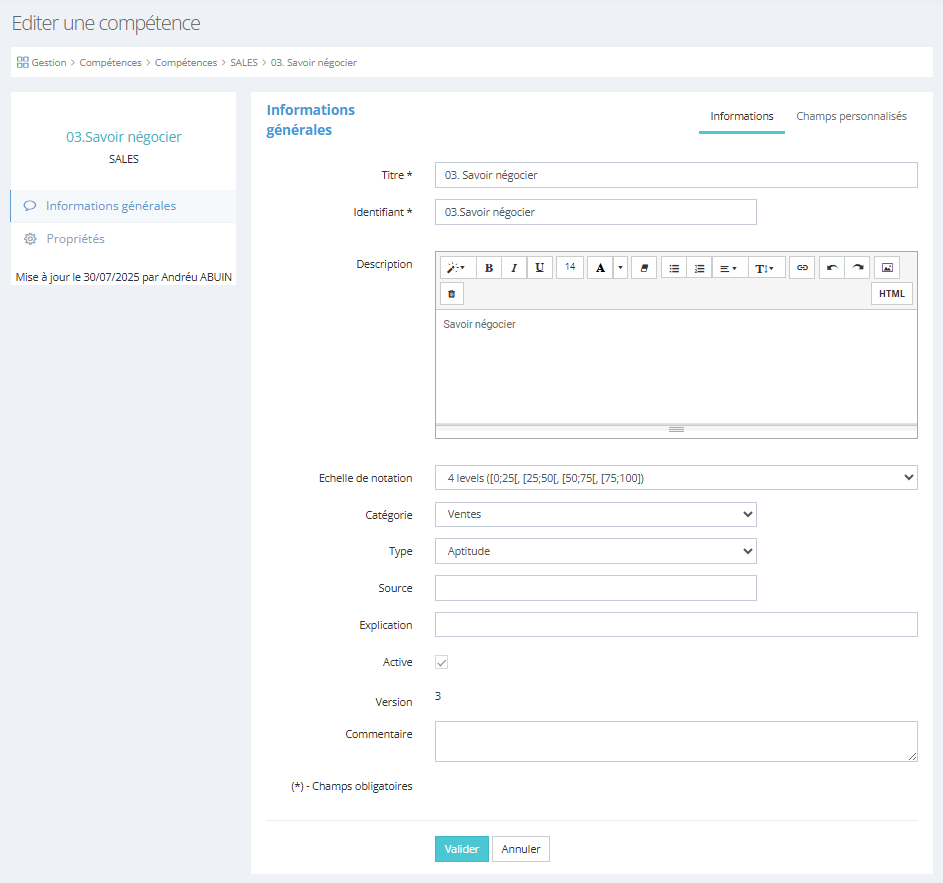Expand the Catégorie dropdown showing Ventes
The height and width of the screenshot is (883, 943).
click(x=595, y=514)
